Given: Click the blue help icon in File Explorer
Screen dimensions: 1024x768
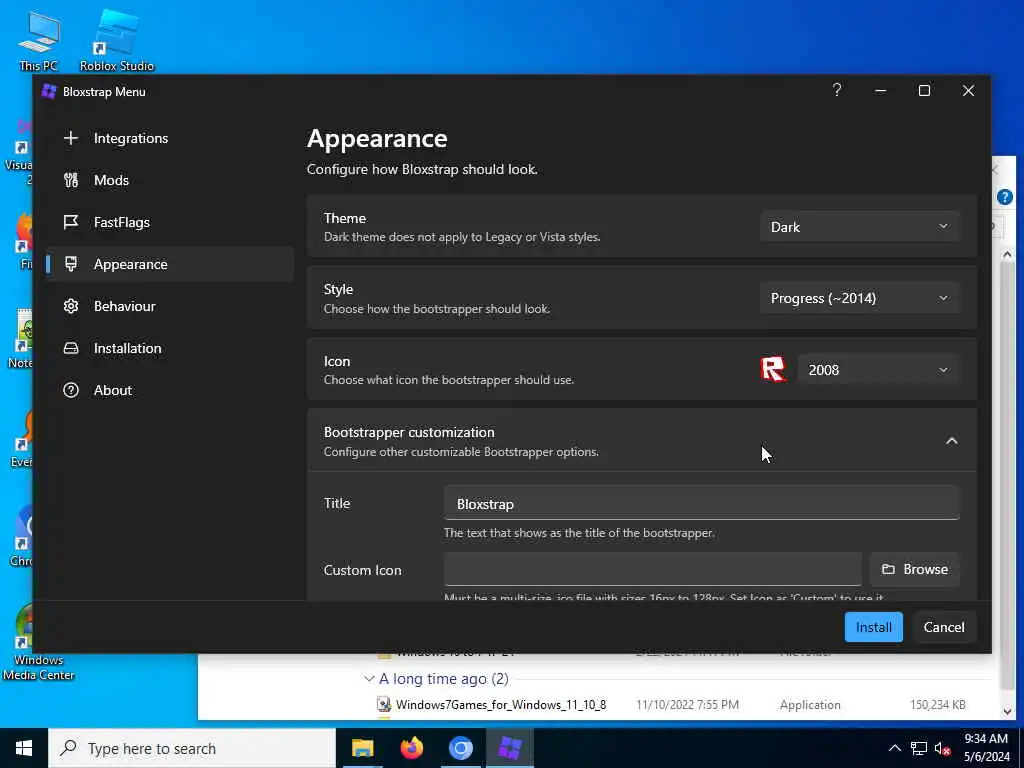Looking at the screenshot, I should click(1005, 197).
